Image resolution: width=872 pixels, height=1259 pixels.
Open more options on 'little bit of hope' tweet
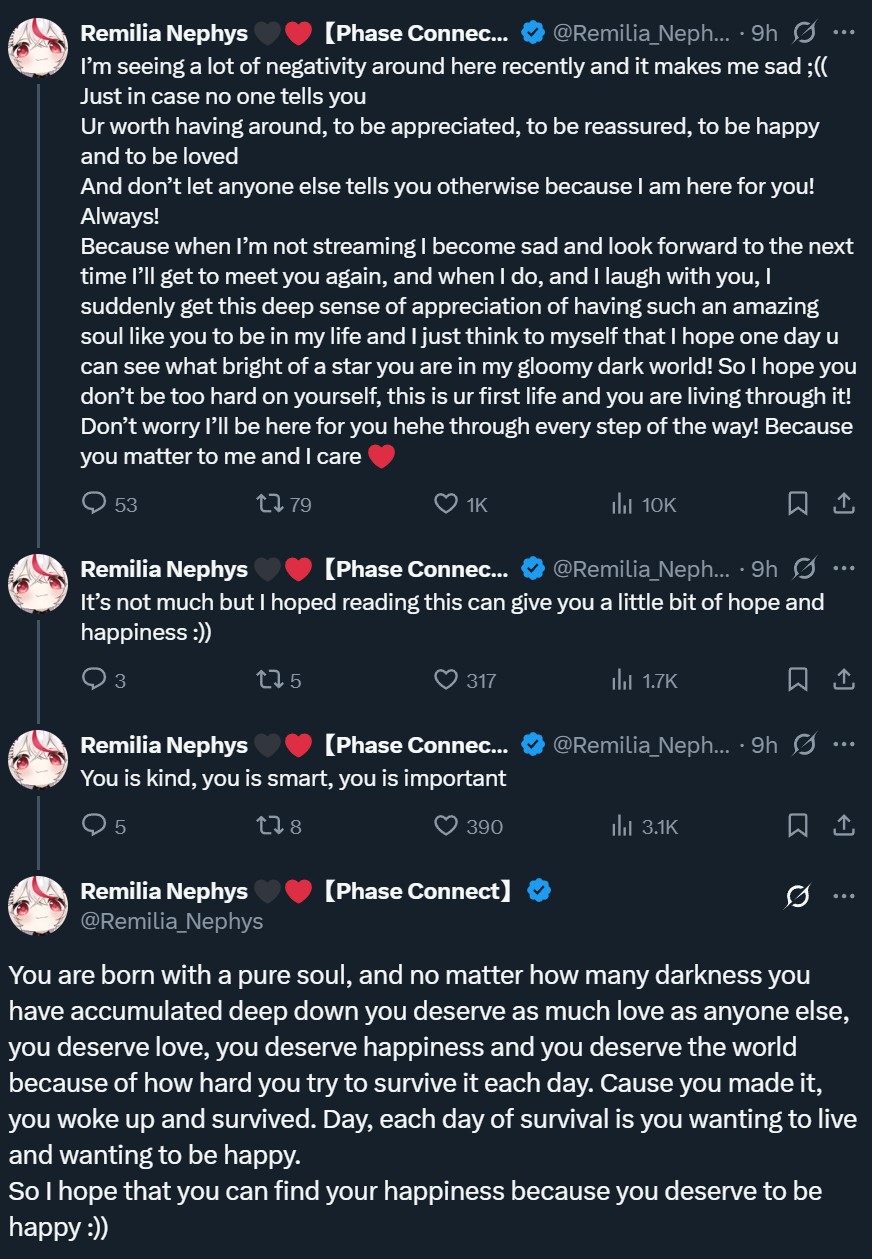[844, 569]
